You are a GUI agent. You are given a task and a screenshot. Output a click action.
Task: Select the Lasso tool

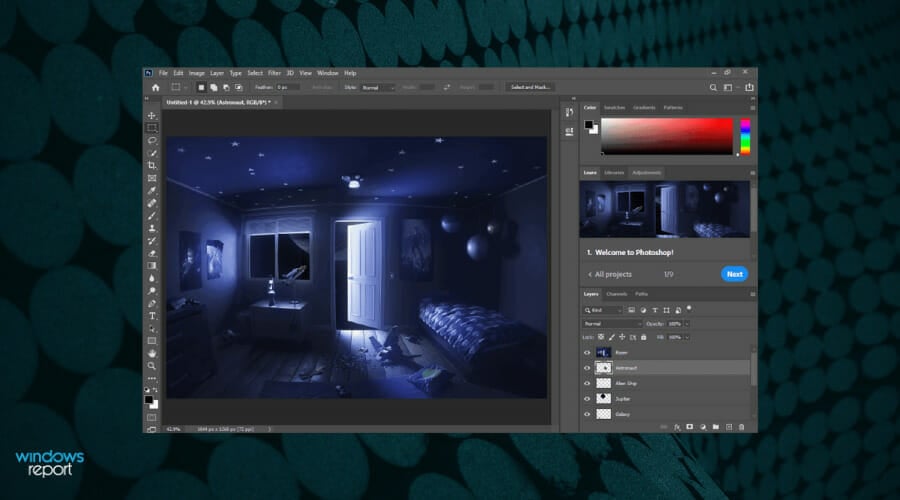click(x=152, y=141)
